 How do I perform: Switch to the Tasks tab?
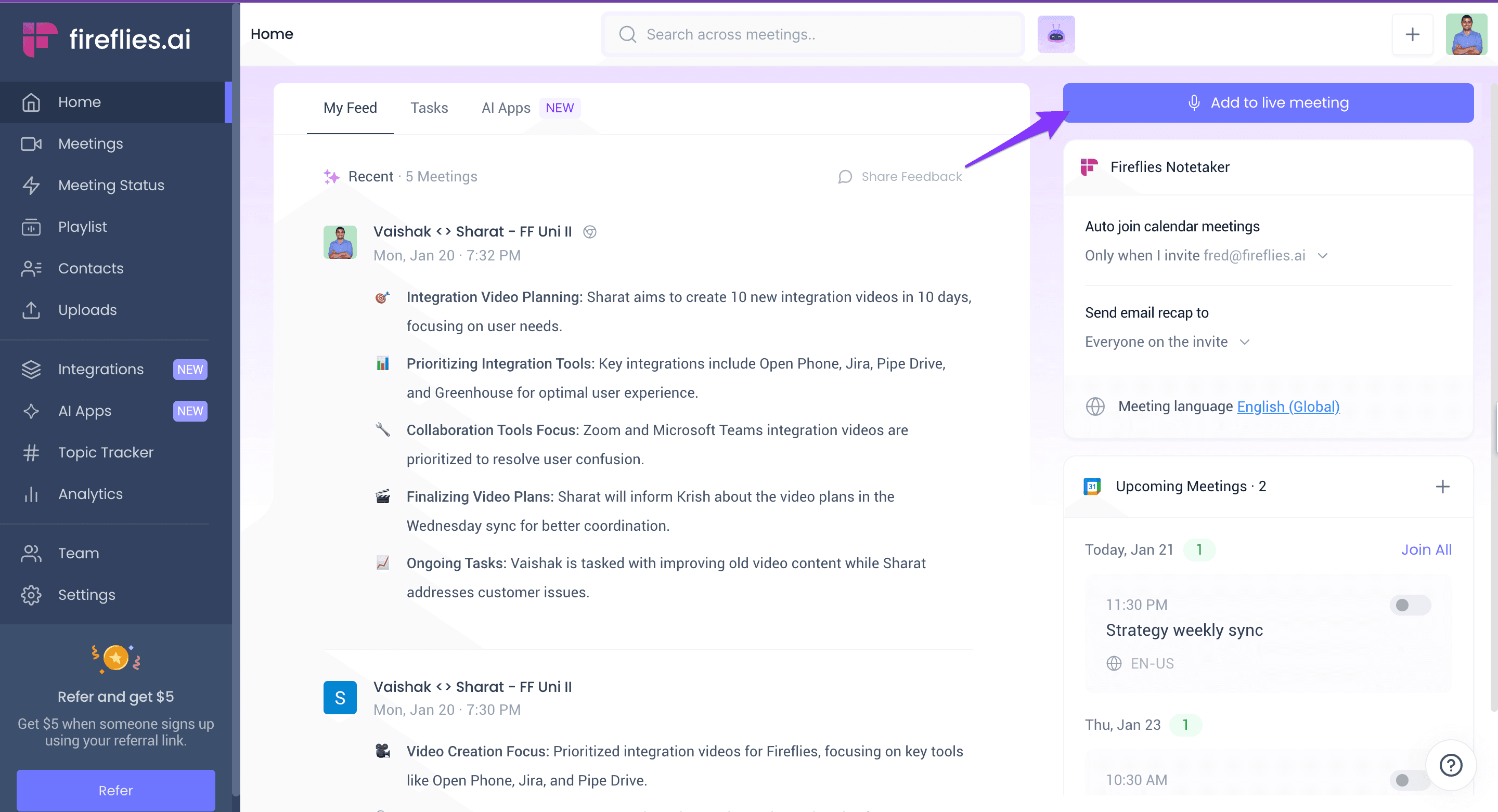coord(429,108)
